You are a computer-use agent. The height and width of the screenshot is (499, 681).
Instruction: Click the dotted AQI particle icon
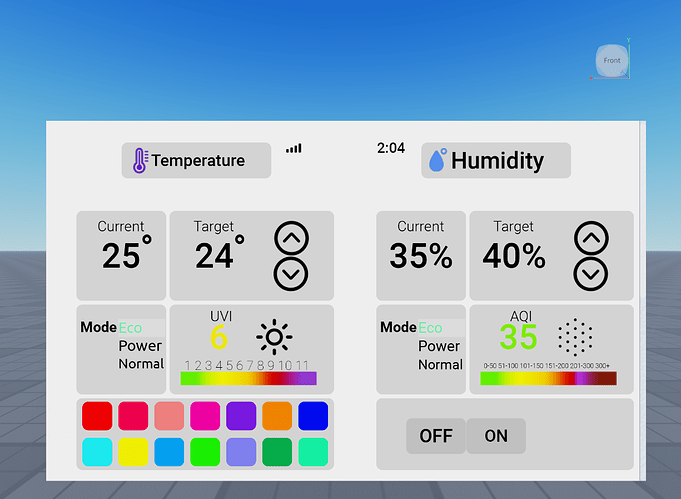(x=574, y=338)
